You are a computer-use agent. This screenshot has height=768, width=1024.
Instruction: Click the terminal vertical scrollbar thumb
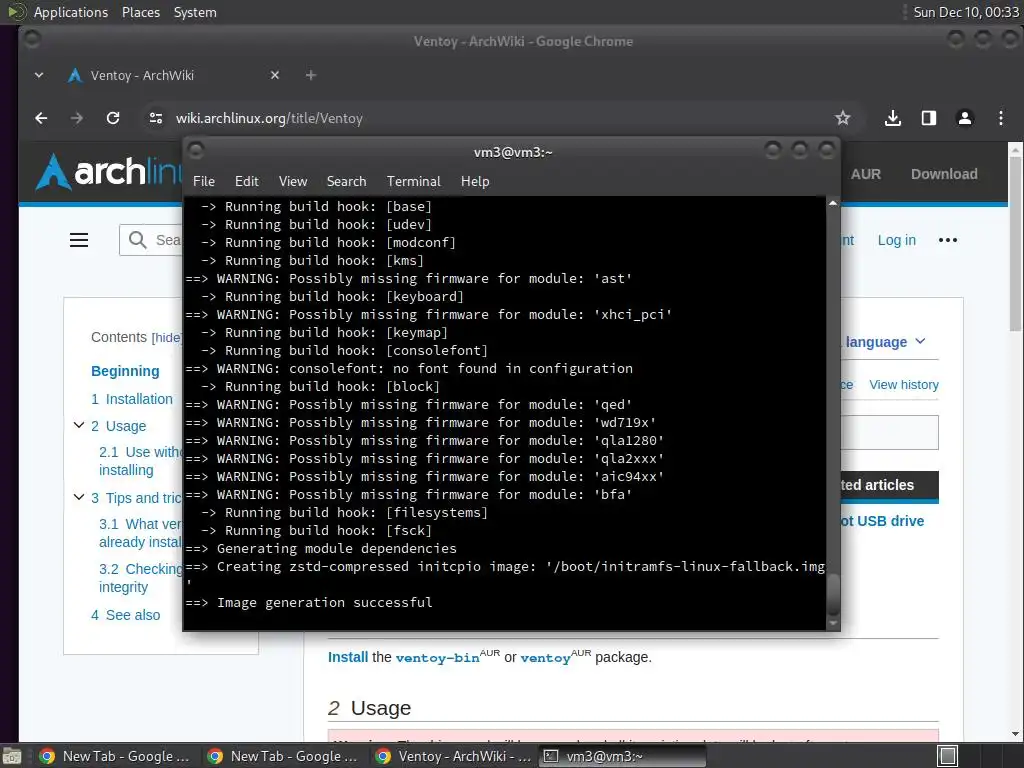(x=833, y=594)
